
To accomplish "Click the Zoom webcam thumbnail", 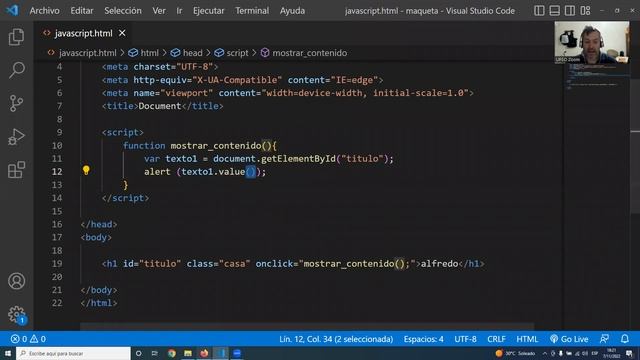I will (x=591, y=42).
